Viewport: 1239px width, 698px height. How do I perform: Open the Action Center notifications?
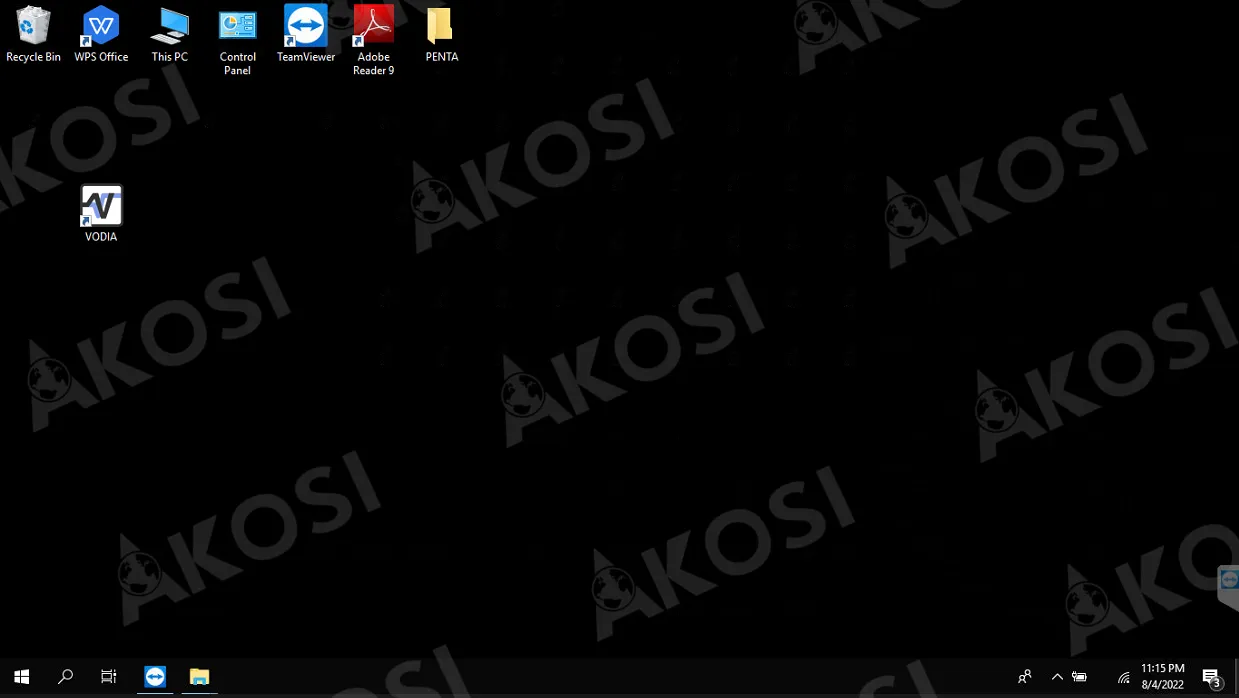point(1211,677)
